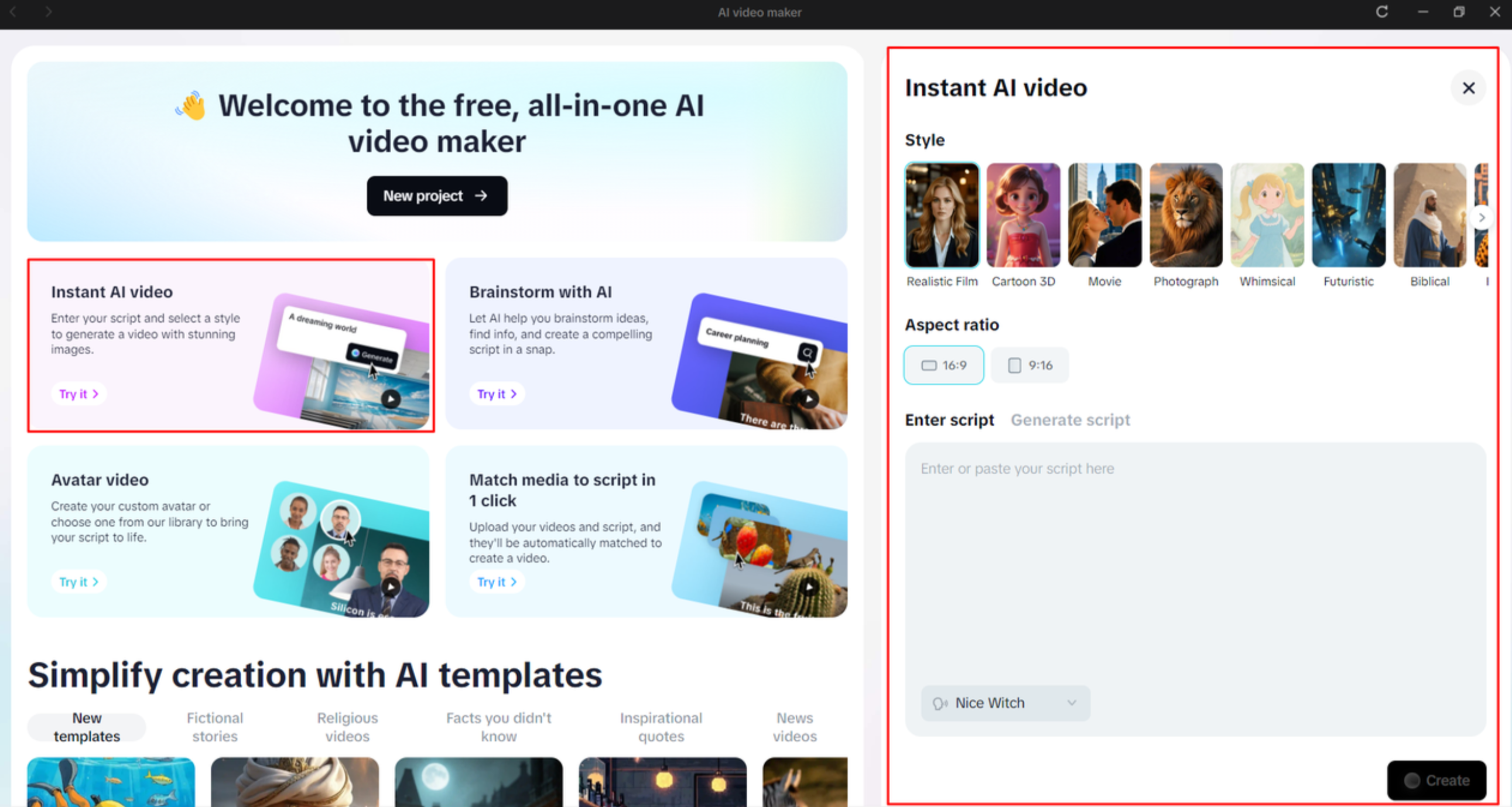
Task: Click the refresh icon in the title bar
Action: pos(1381,12)
